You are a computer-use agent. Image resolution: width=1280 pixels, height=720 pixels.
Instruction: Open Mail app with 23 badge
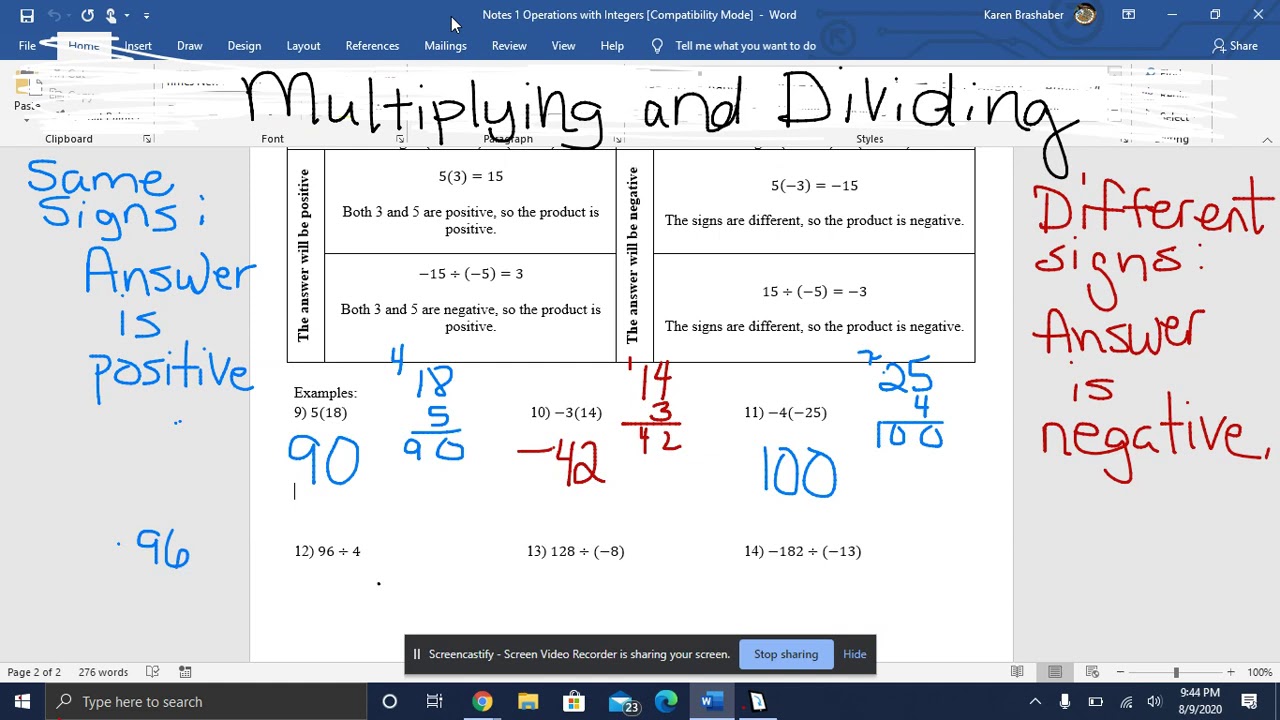coord(621,702)
